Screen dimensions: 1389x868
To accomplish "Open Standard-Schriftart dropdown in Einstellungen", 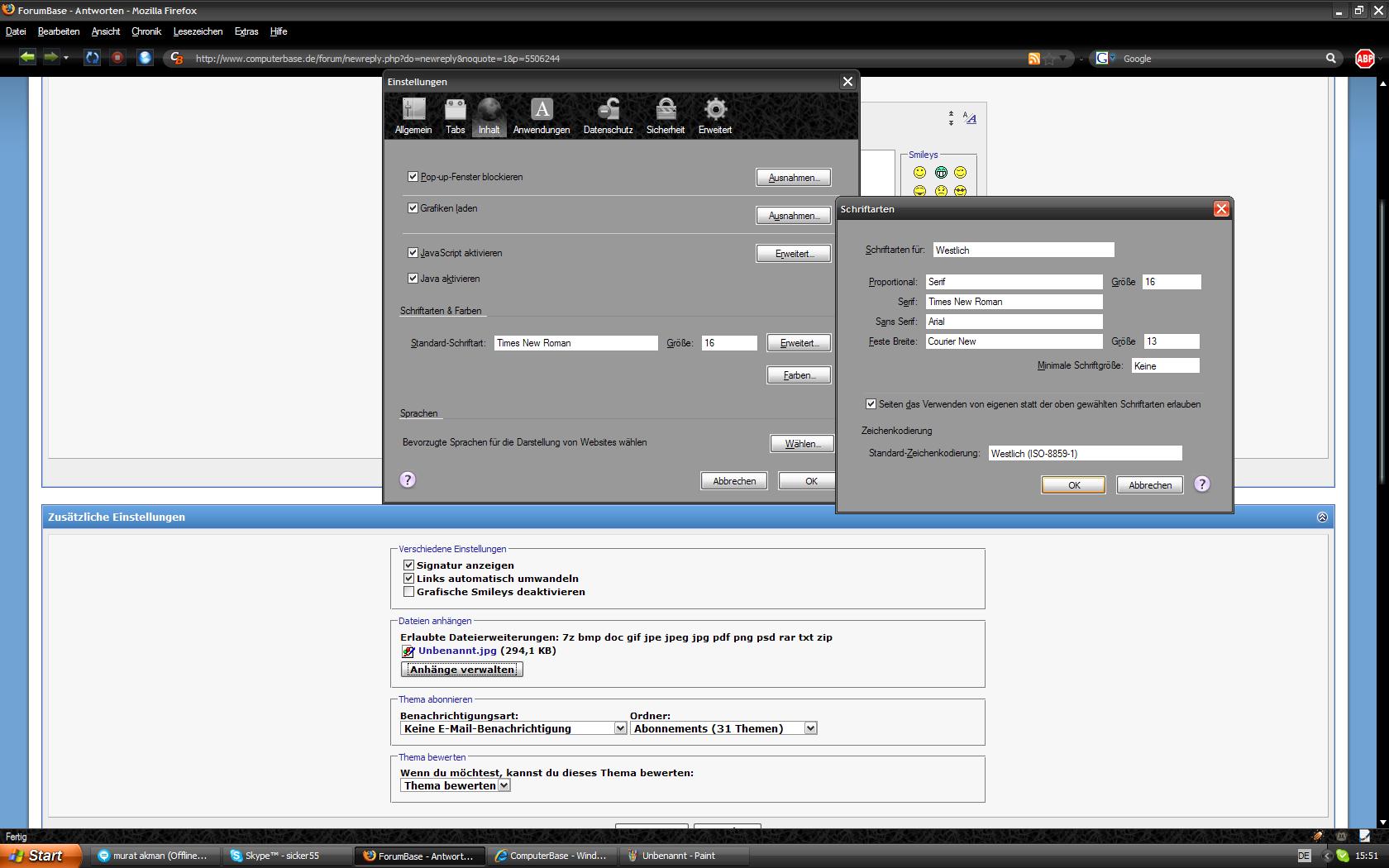I will coord(575,342).
